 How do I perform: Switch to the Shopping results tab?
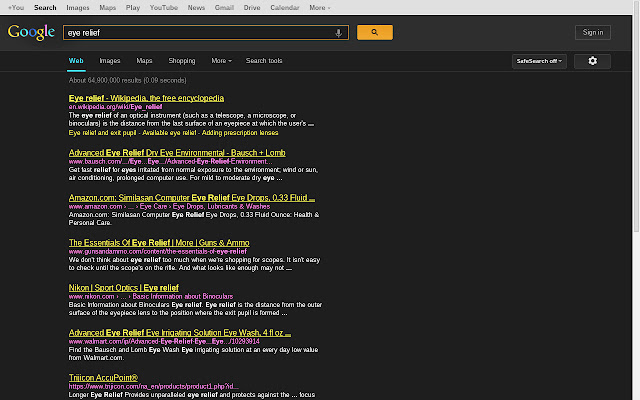(x=181, y=61)
